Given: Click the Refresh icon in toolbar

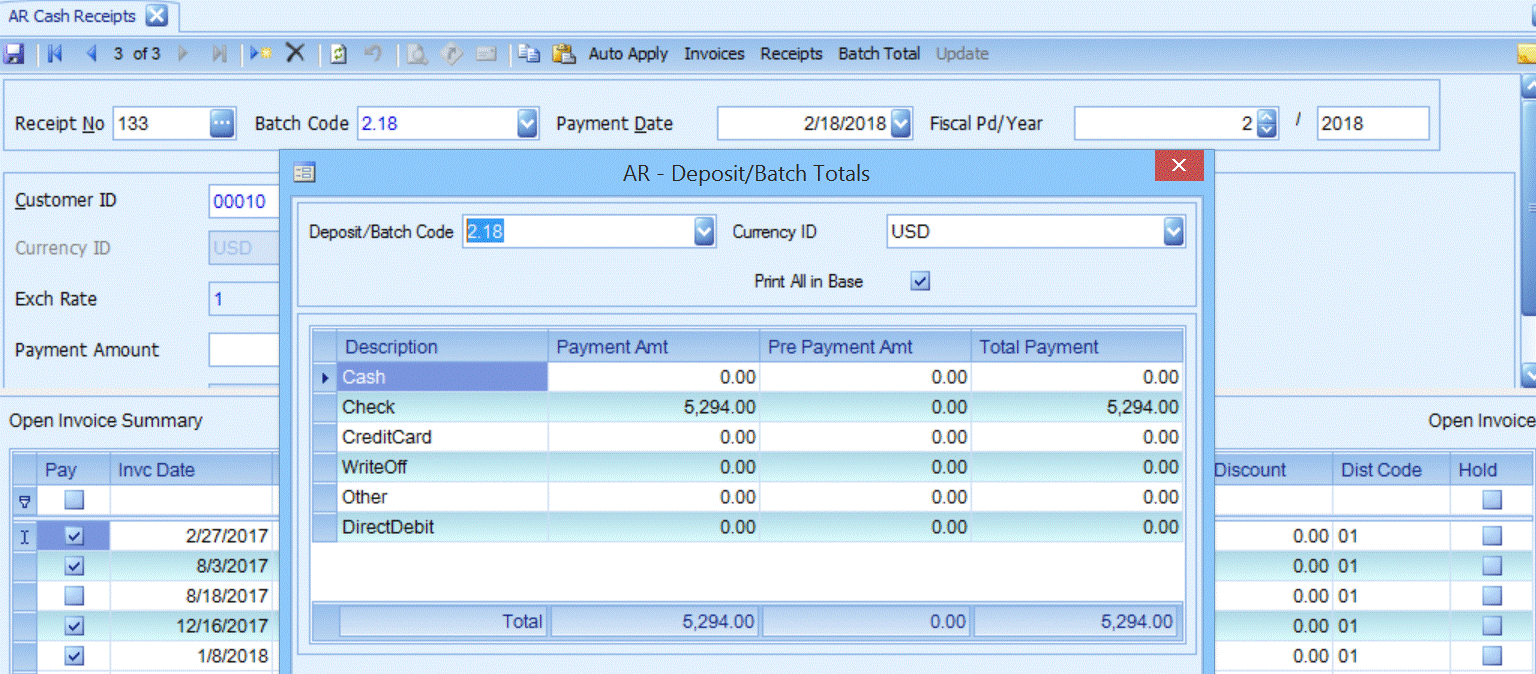Looking at the screenshot, I should click(339, 54).
